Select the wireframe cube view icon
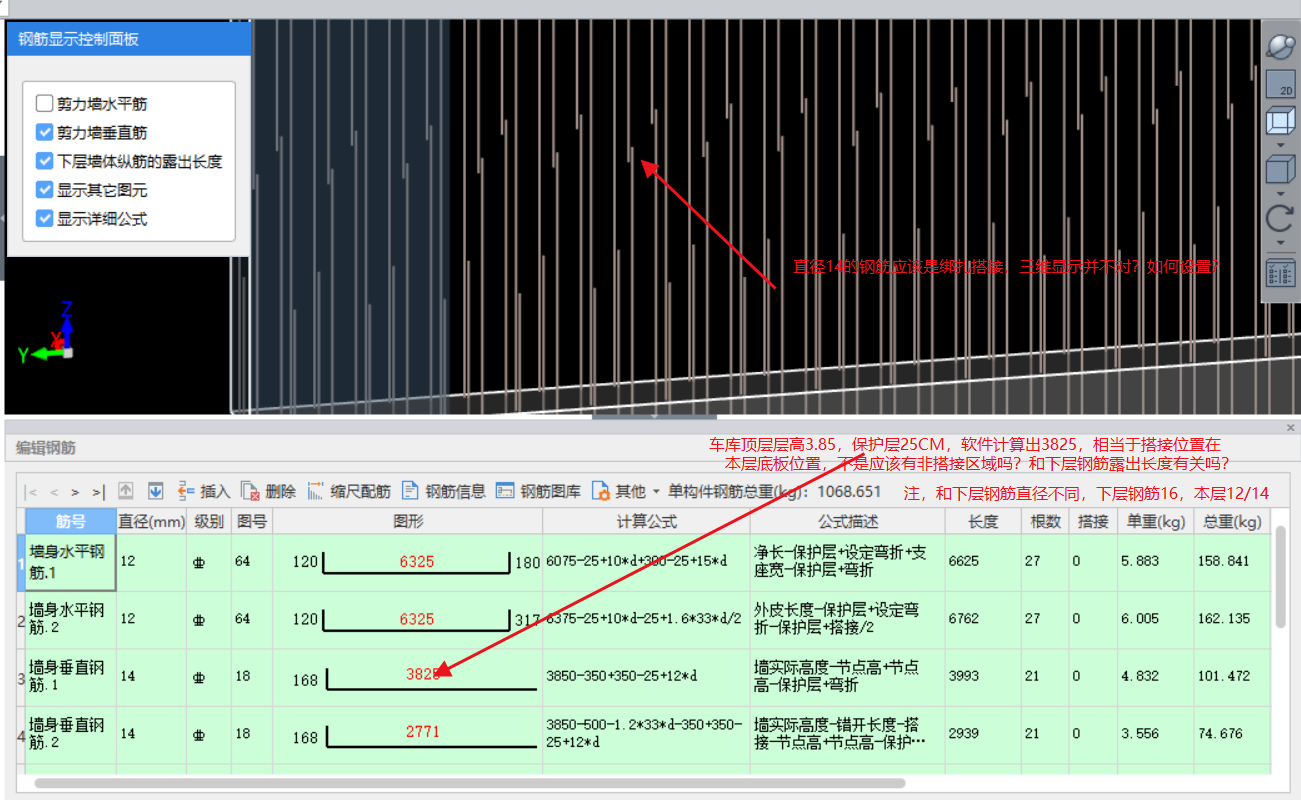This screenshot has width=1301, height=800. click(1280, 122)
